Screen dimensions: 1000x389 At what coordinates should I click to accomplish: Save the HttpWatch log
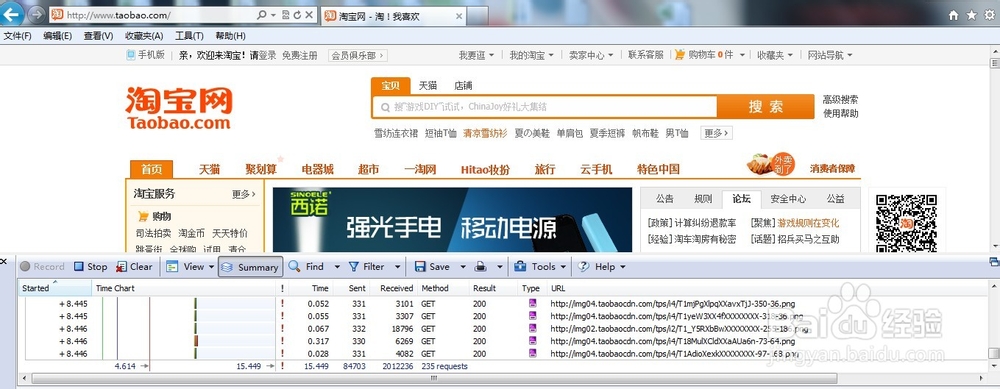coord(432,267)
